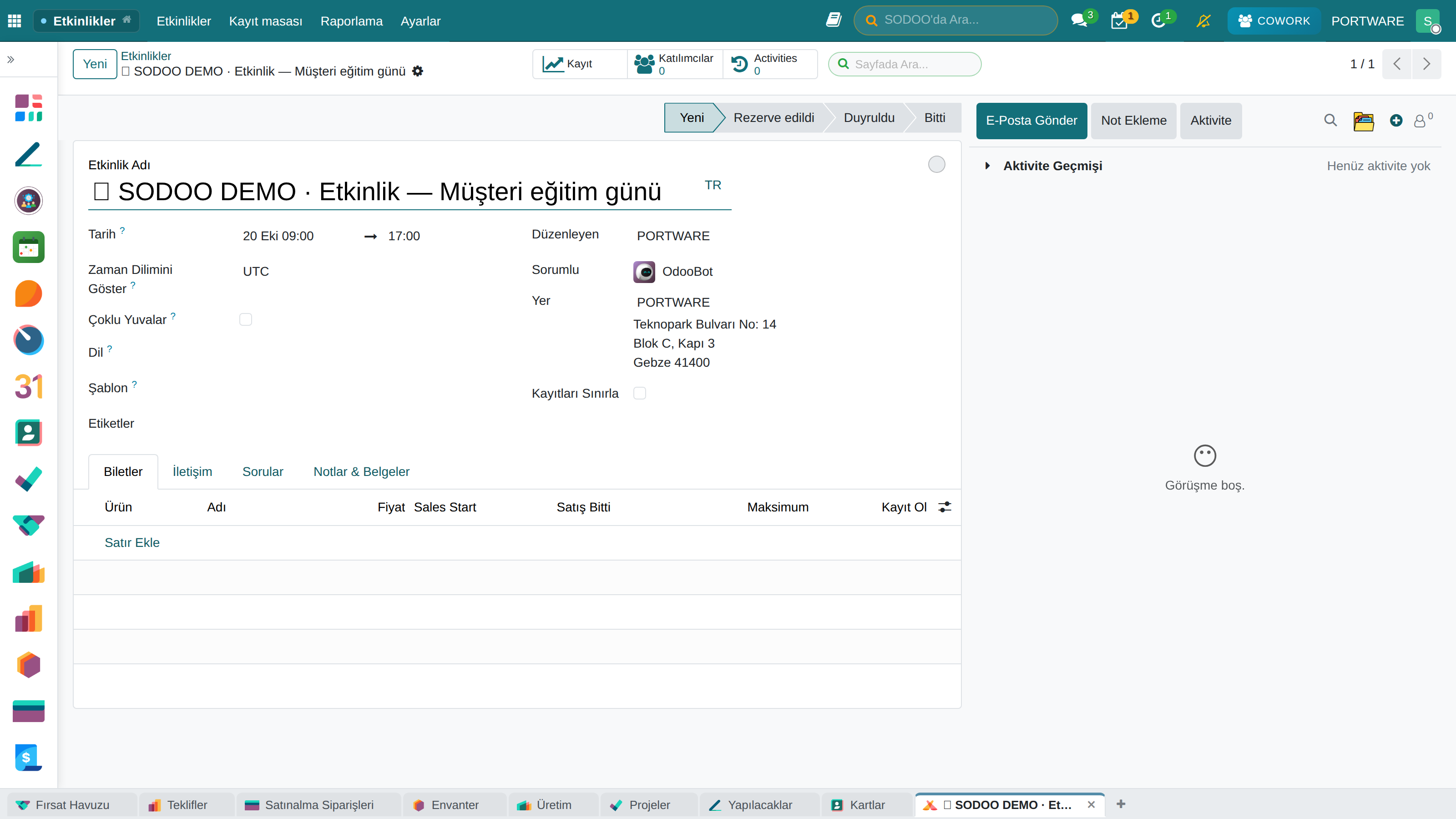
Task: Open the user avatar menu
Action: pos(1428,21)
